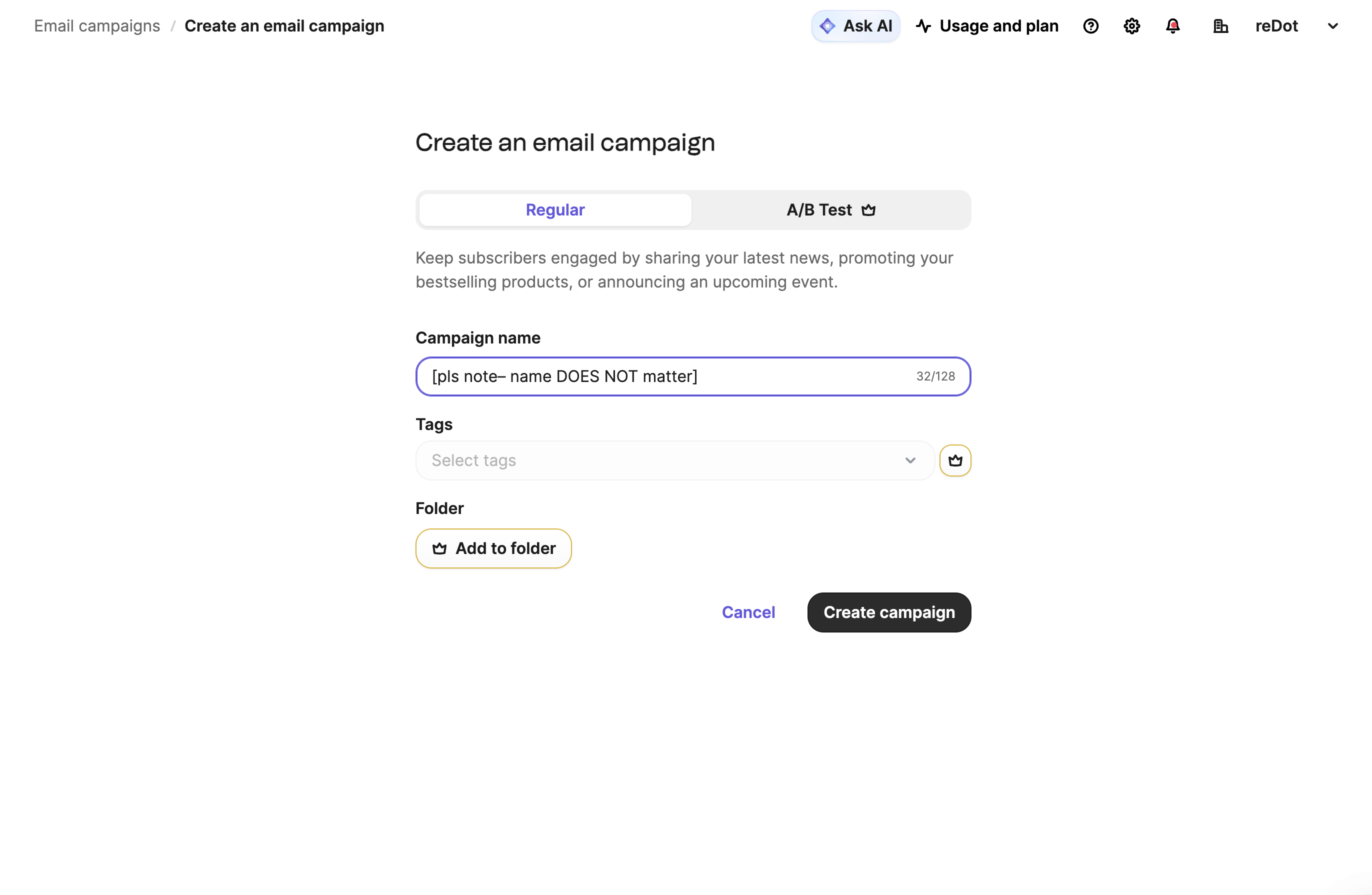
Task: Click the crown icon on A/B Test
Action: coord(868,210)
